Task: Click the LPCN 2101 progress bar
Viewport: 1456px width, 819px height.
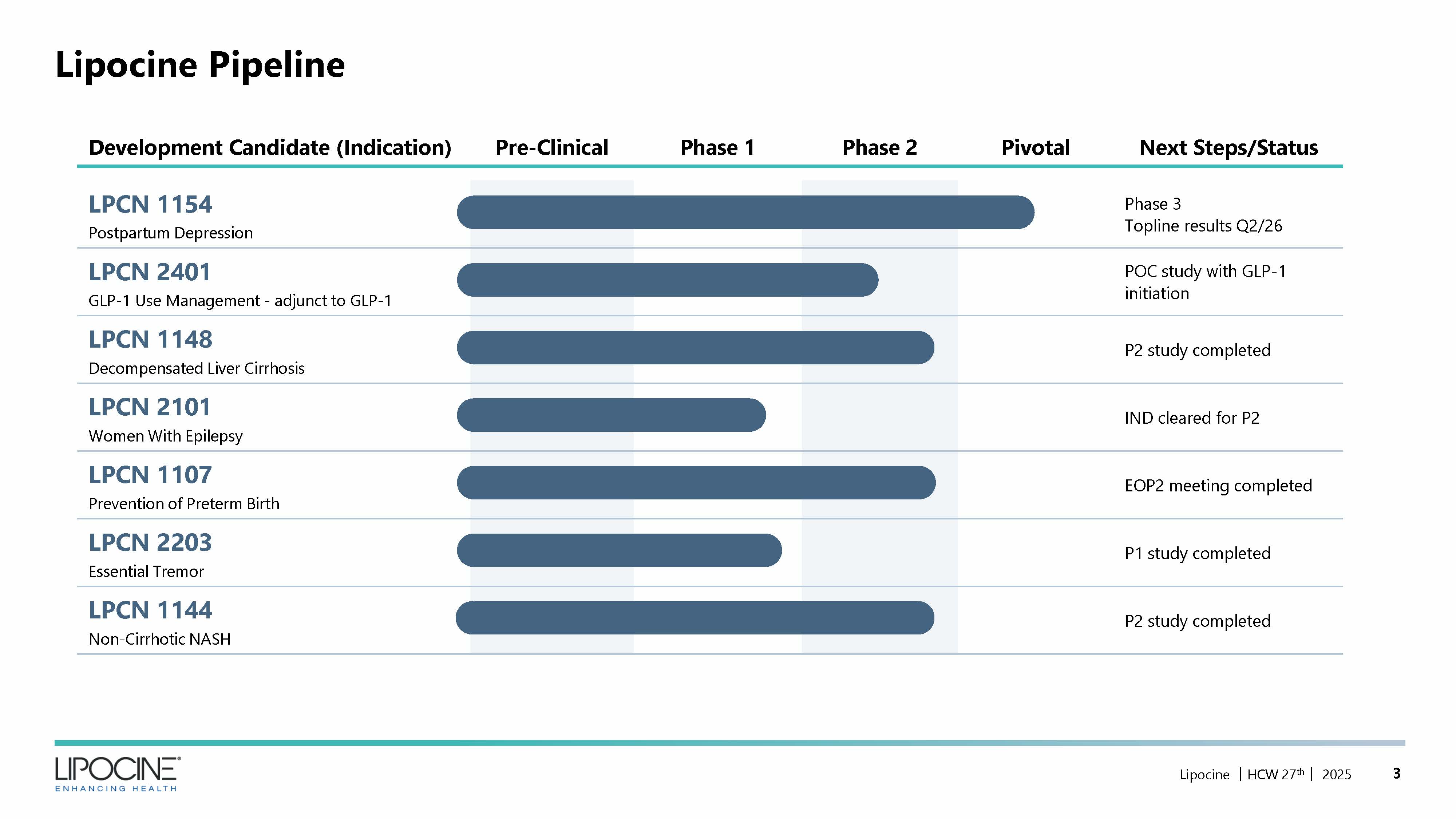Action: click(x=611, y=415)
